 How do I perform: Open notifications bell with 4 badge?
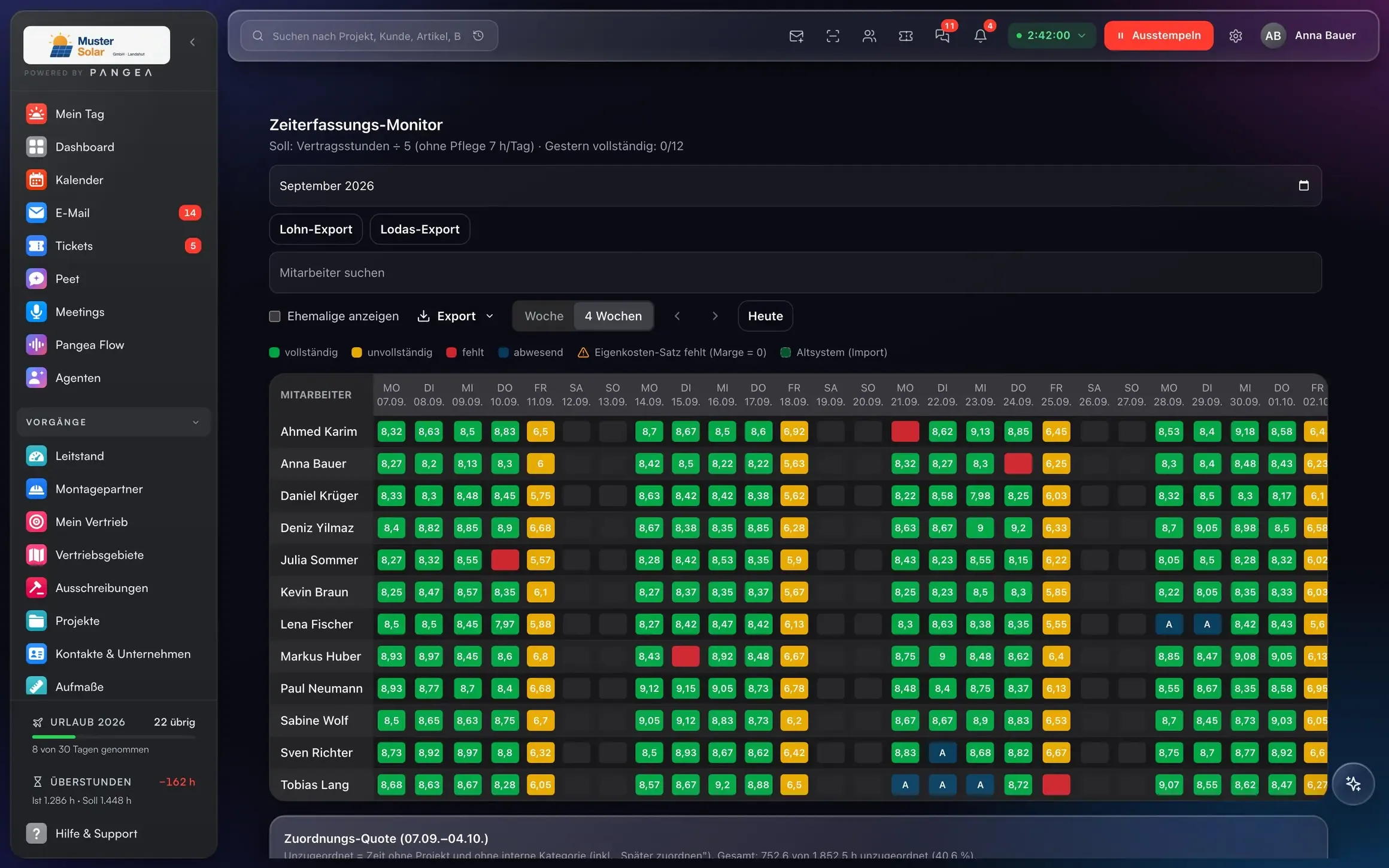point(980,36)
